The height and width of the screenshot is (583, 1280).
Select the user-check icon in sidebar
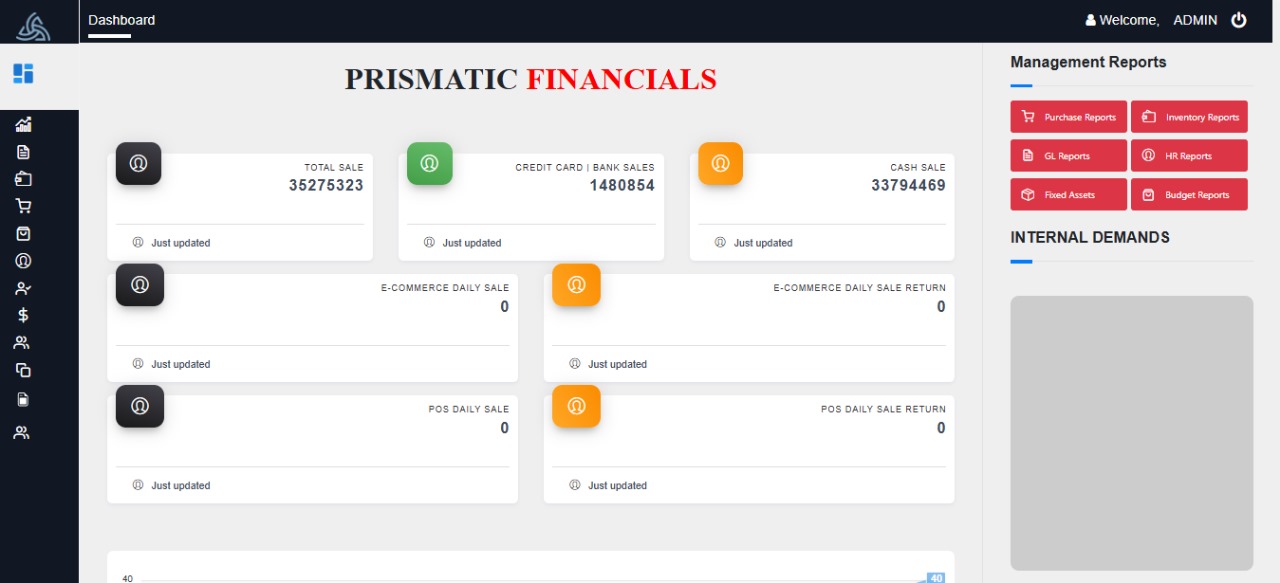coord(23,288)
